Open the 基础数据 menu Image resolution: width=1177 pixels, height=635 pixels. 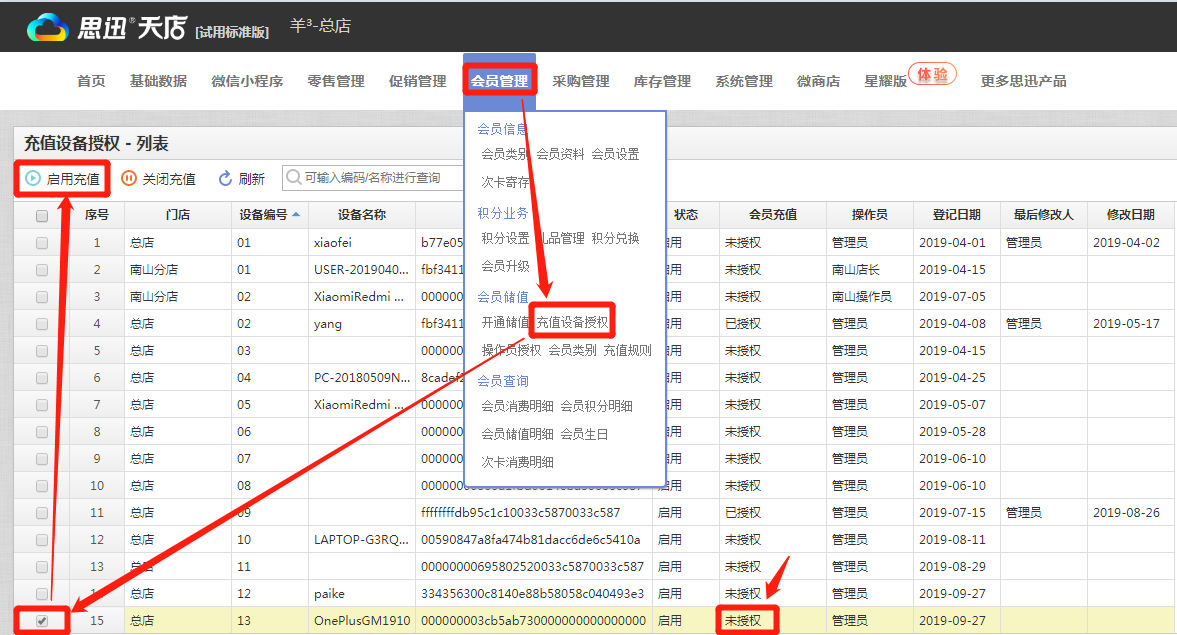[x=158, y=81]
